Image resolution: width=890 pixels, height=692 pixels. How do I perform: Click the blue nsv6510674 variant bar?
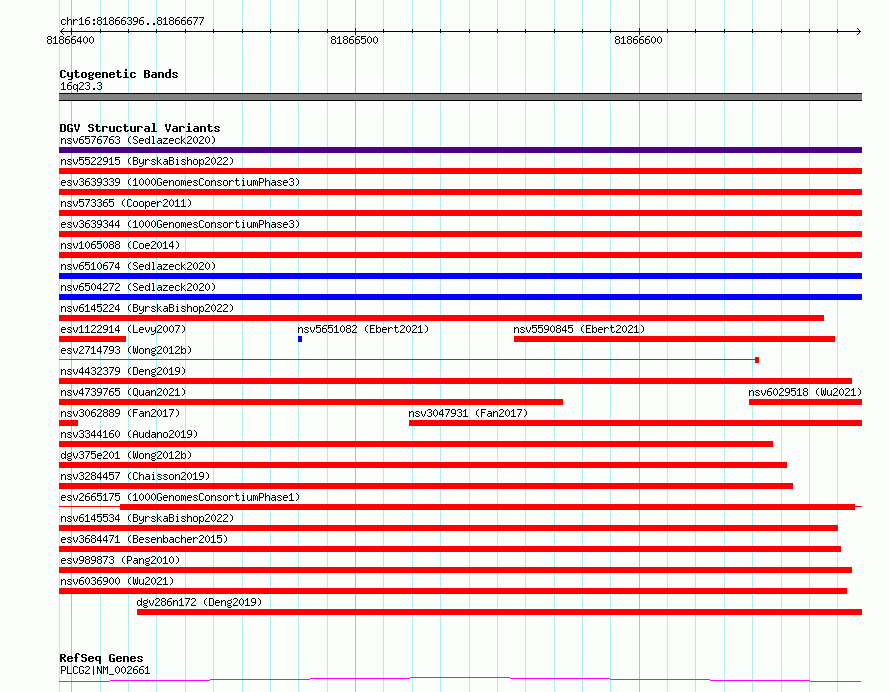(x=460, y=276)
